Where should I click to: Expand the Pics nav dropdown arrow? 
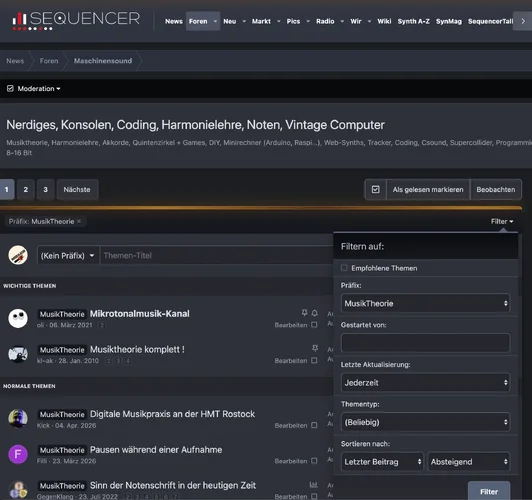click(x=308, y=21)
